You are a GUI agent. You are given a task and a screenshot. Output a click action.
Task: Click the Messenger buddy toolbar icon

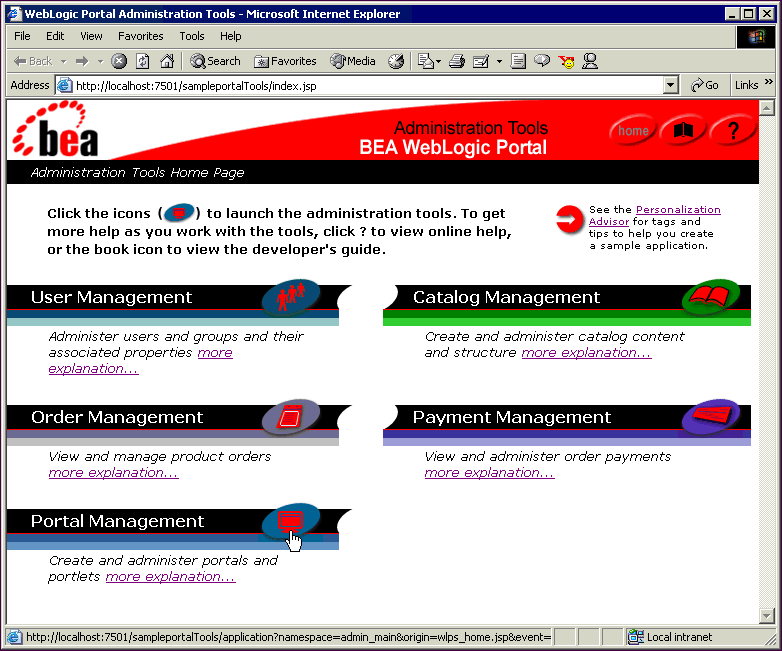[x=590, y=61]
